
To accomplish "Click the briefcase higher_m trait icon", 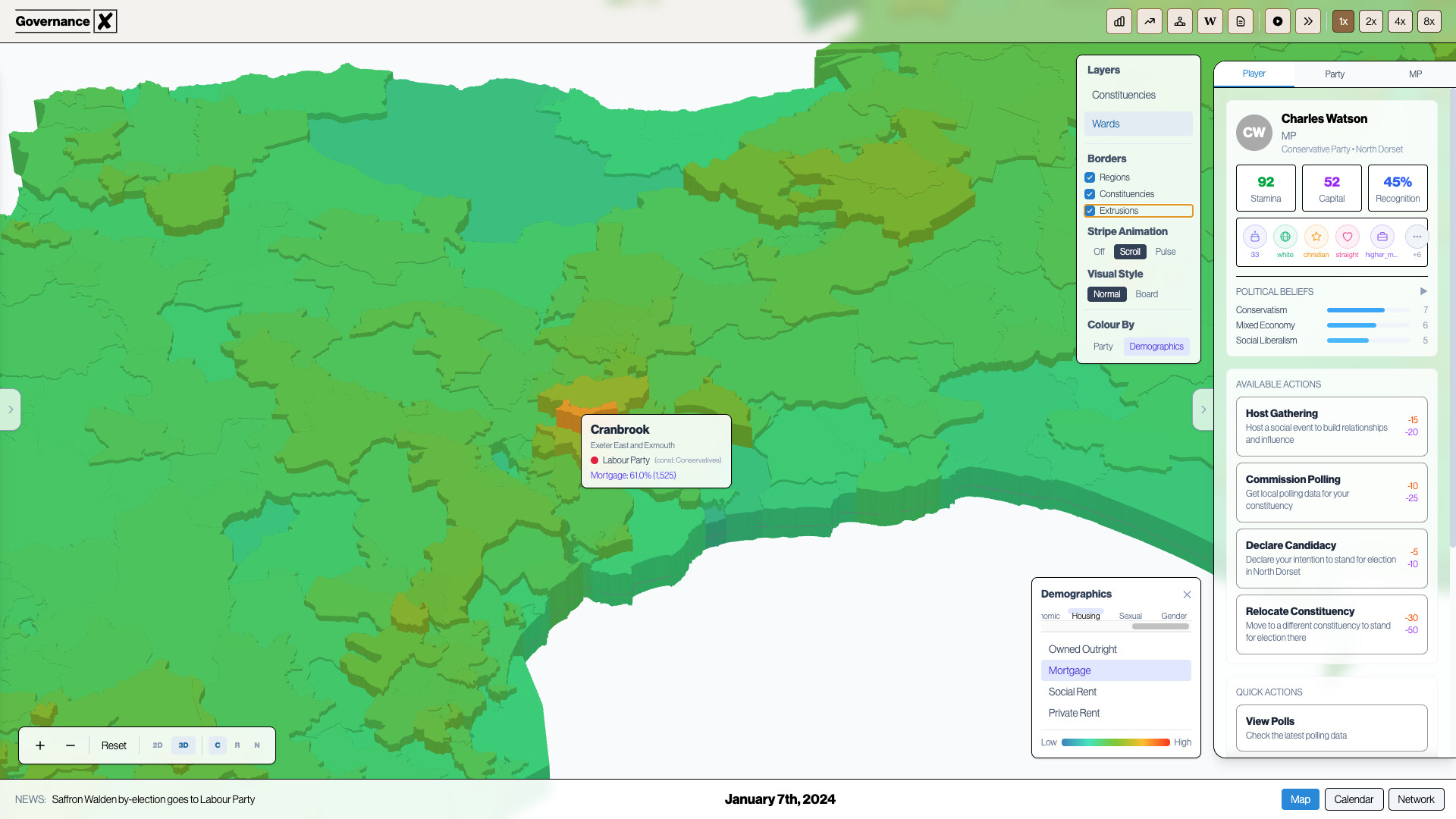I will (x=1382, y=237).
